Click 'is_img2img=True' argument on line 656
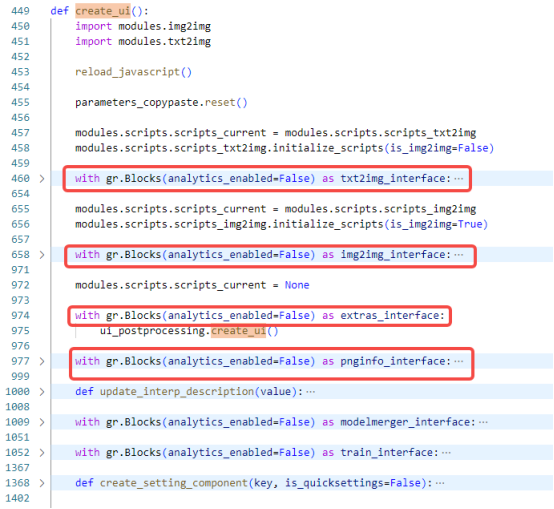554x509 pixels. point(436,224)
